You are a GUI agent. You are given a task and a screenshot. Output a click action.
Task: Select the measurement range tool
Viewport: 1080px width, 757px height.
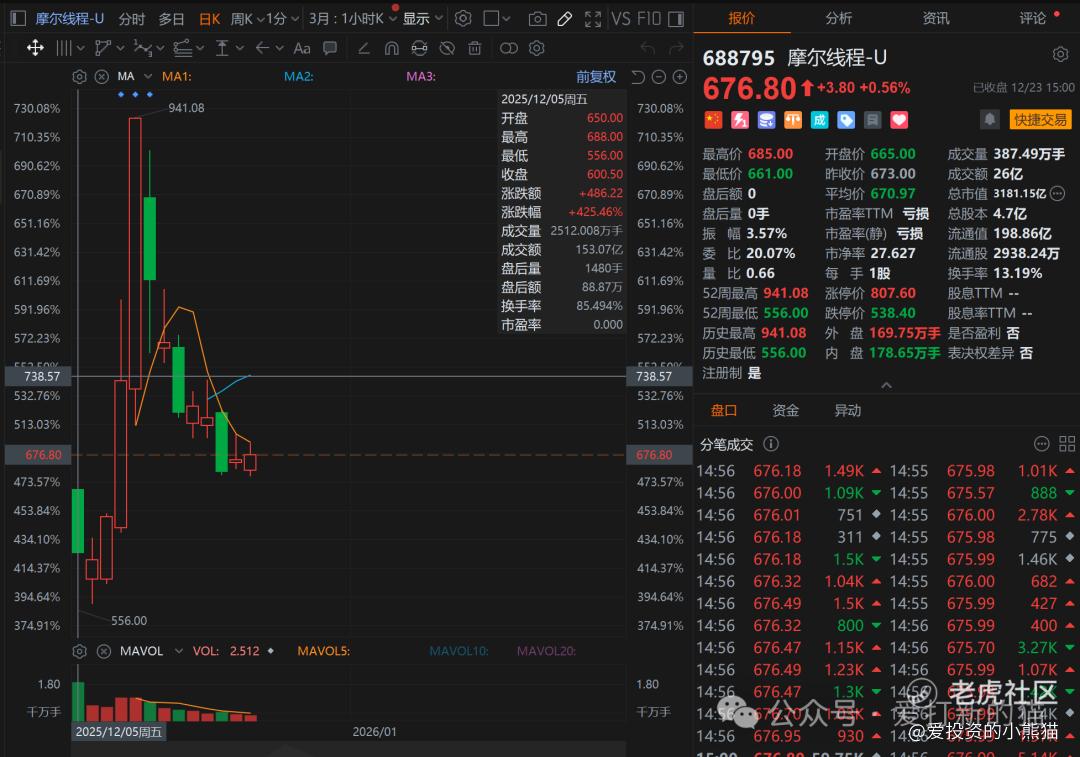coord(222,48)
